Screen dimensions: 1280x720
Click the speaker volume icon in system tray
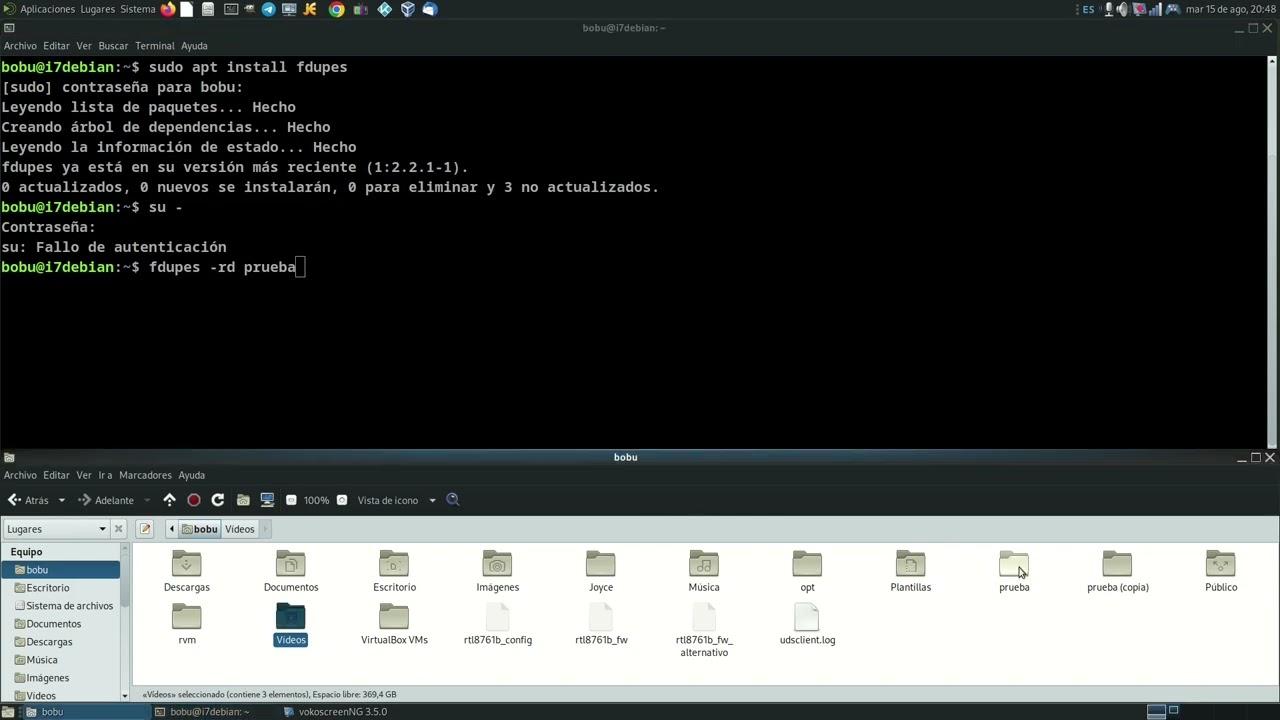click(x=1121, y=9)
